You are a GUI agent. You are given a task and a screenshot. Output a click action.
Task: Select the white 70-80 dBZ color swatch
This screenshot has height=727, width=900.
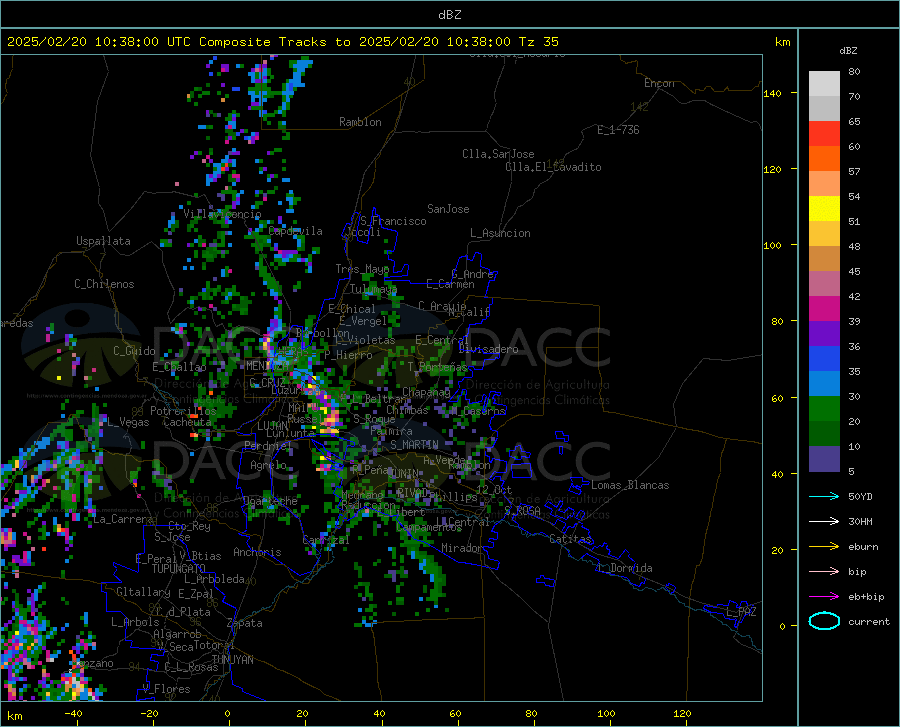click(x=824, y=84)
